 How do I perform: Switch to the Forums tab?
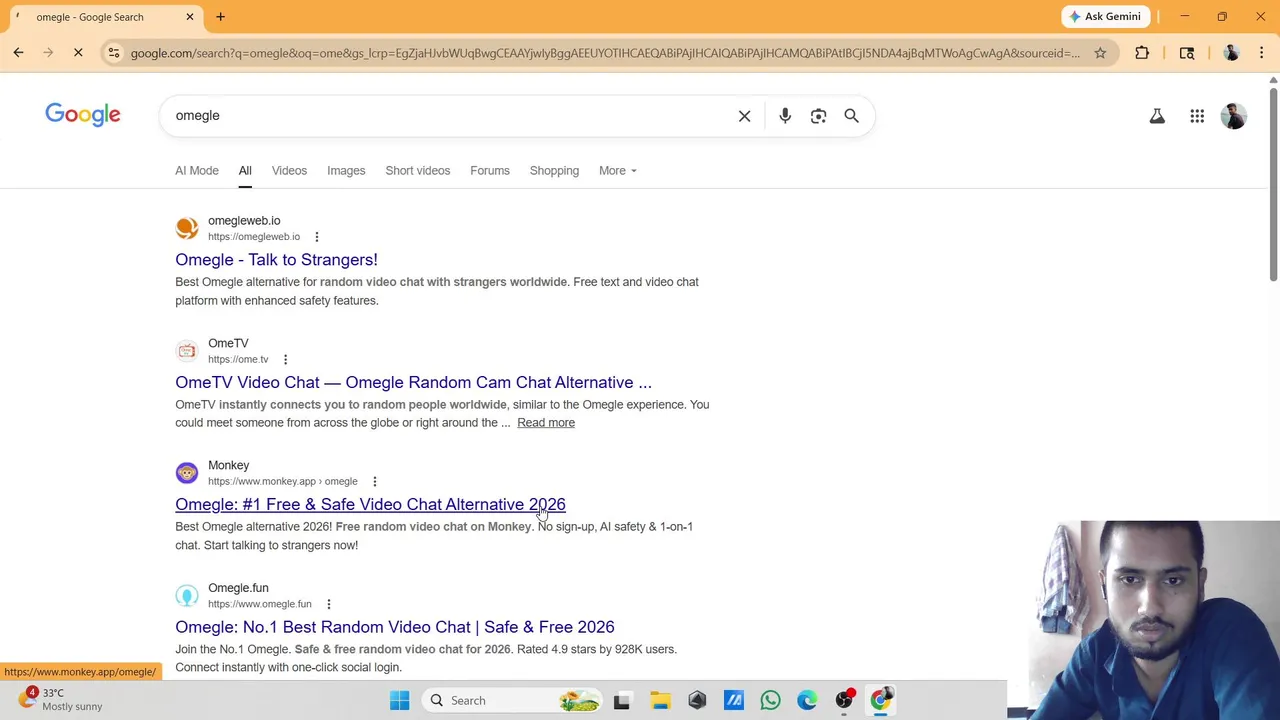[x=490, y=170]
